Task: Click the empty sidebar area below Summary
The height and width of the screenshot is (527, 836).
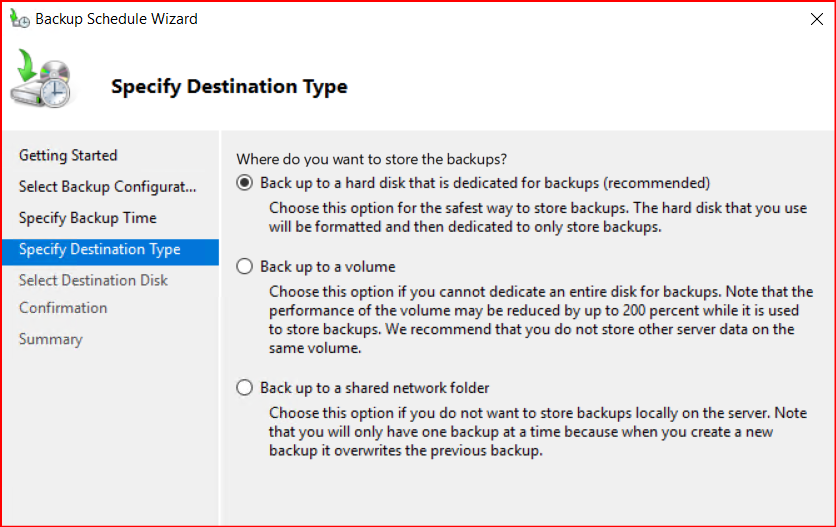Action: (109, 440)
